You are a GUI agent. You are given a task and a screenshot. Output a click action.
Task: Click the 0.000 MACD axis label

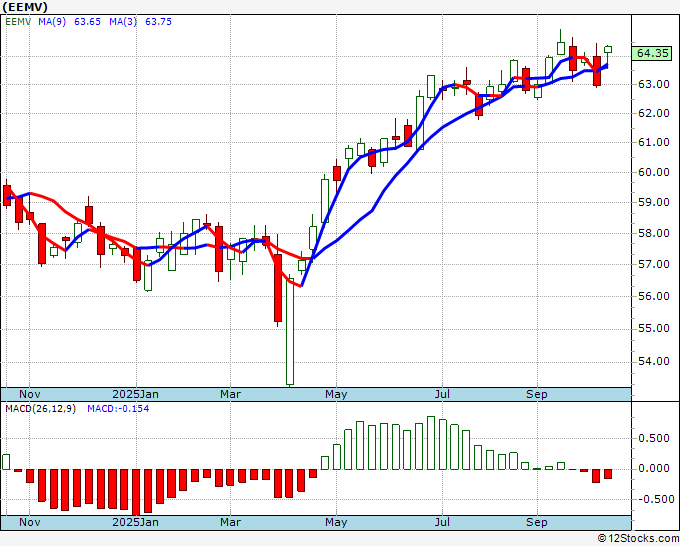(x=654, y=469)
